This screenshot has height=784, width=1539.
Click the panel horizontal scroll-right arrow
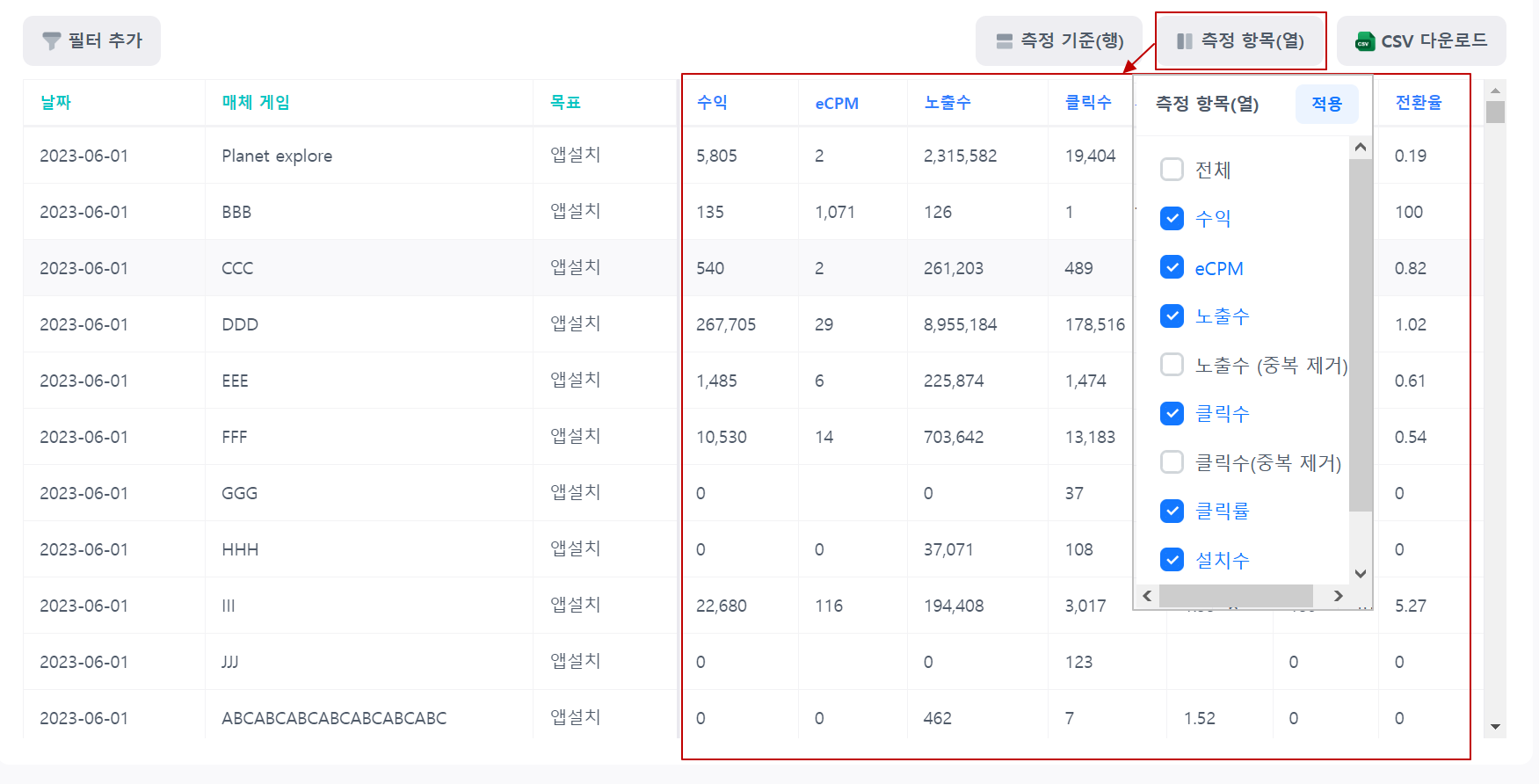coord(1338,596)
